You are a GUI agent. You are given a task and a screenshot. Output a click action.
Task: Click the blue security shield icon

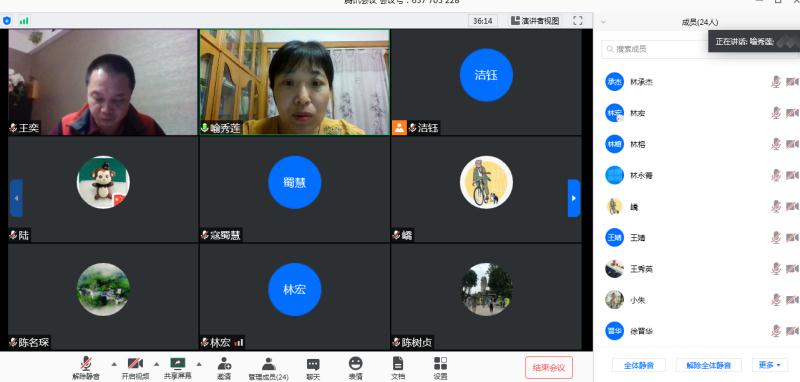tap(7, 21)
